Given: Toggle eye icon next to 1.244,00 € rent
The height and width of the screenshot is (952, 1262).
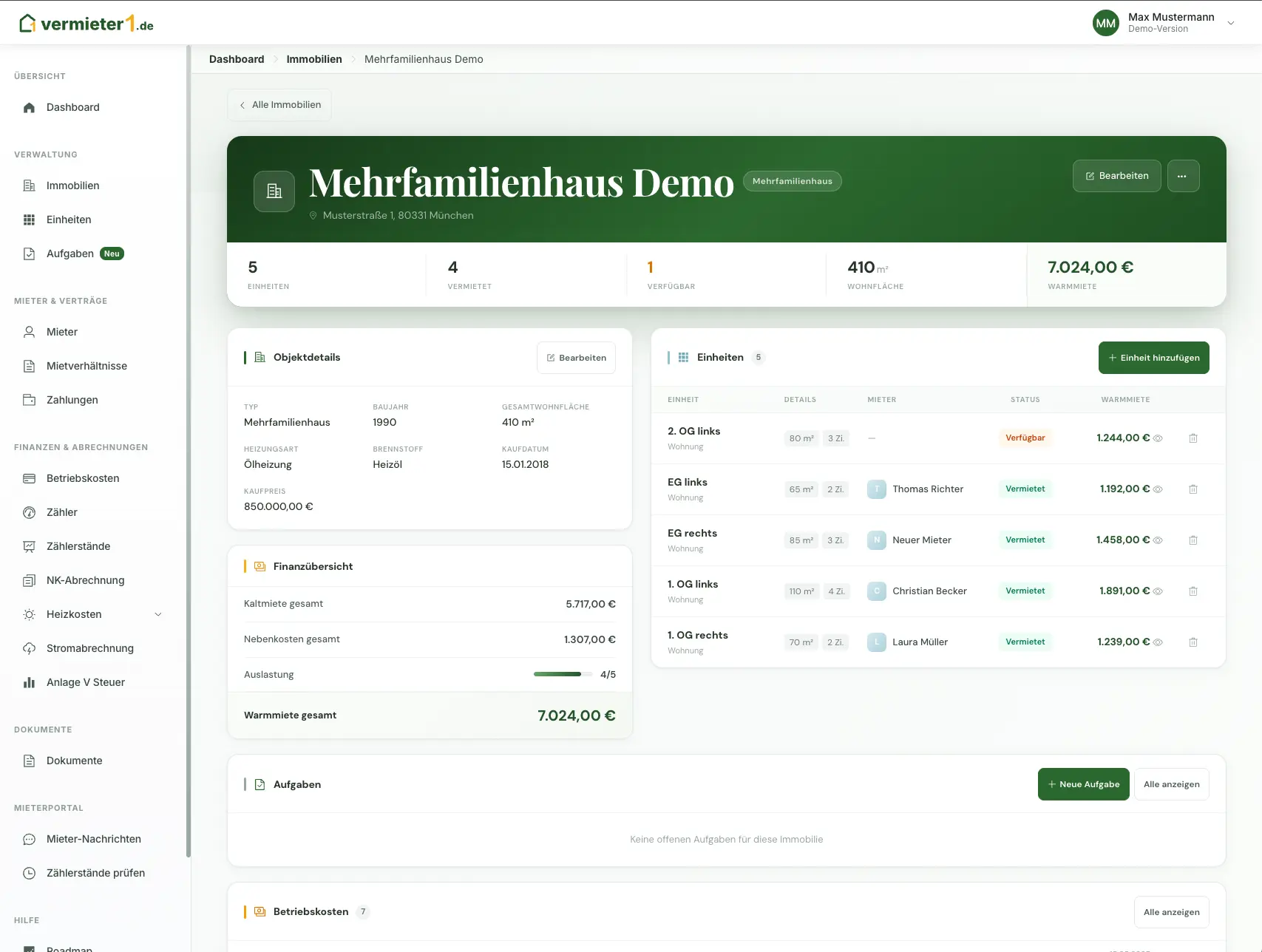Looking at the screenshot, I should pyautogui.click(x=1158, y=438).
